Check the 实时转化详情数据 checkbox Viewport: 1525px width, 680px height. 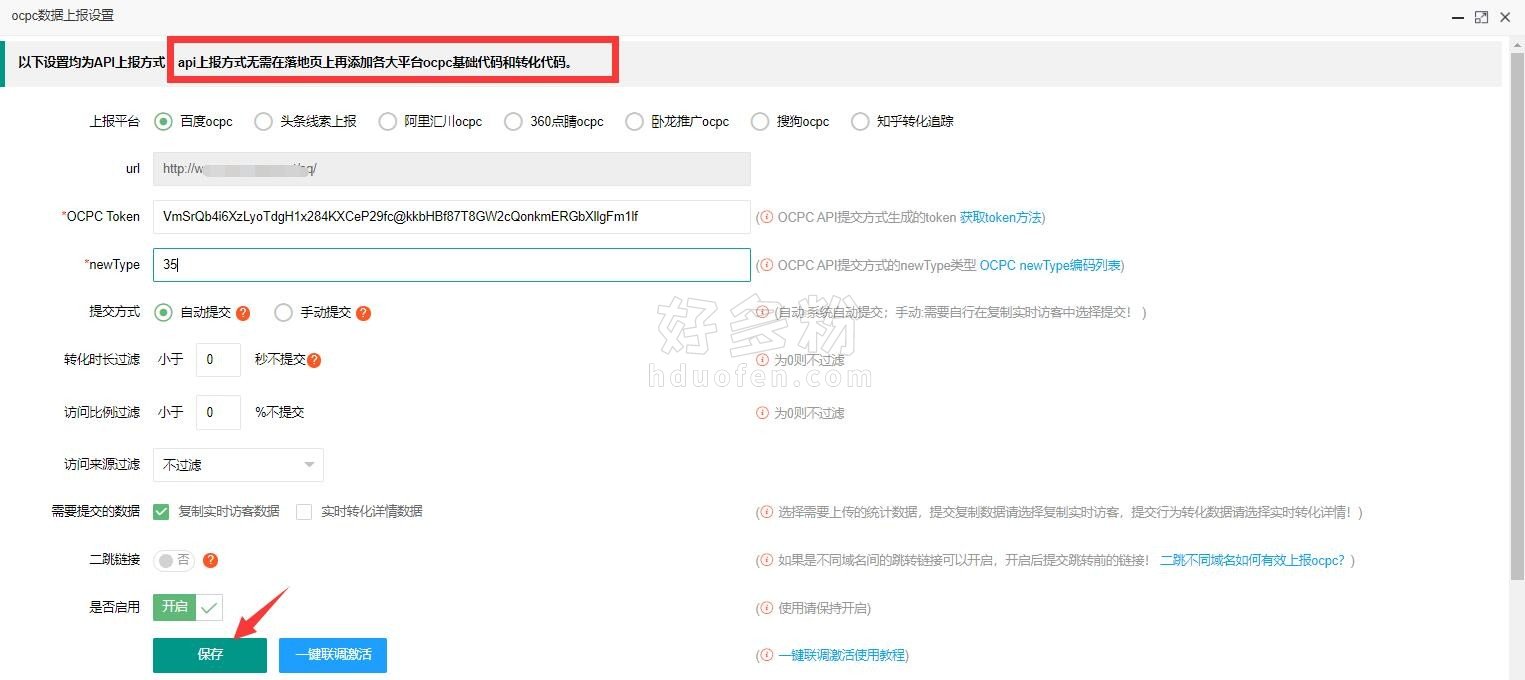(304, 511)
